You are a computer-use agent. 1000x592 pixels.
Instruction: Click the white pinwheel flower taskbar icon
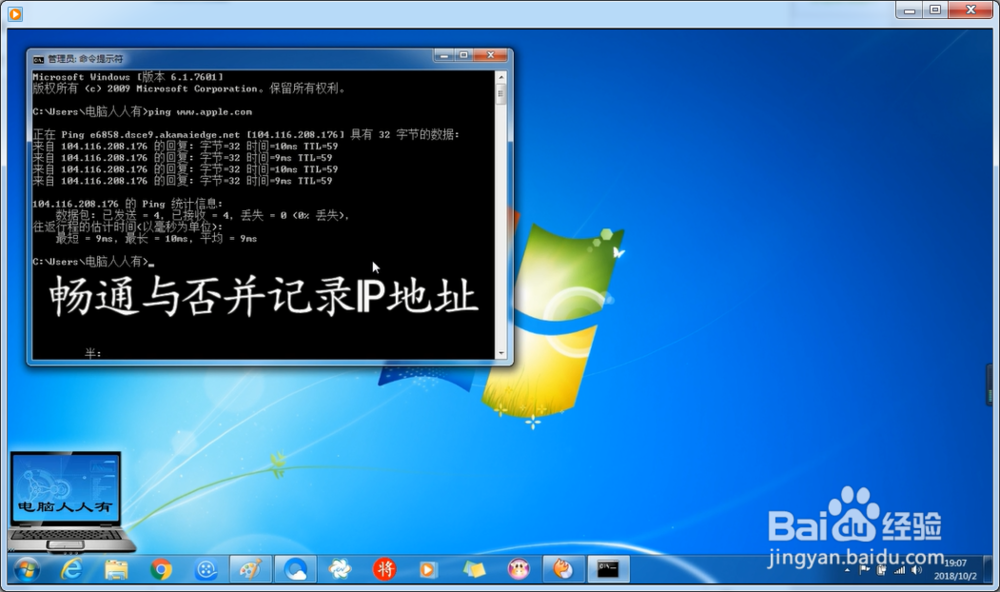pyautogui.click(x=340, y=569)
